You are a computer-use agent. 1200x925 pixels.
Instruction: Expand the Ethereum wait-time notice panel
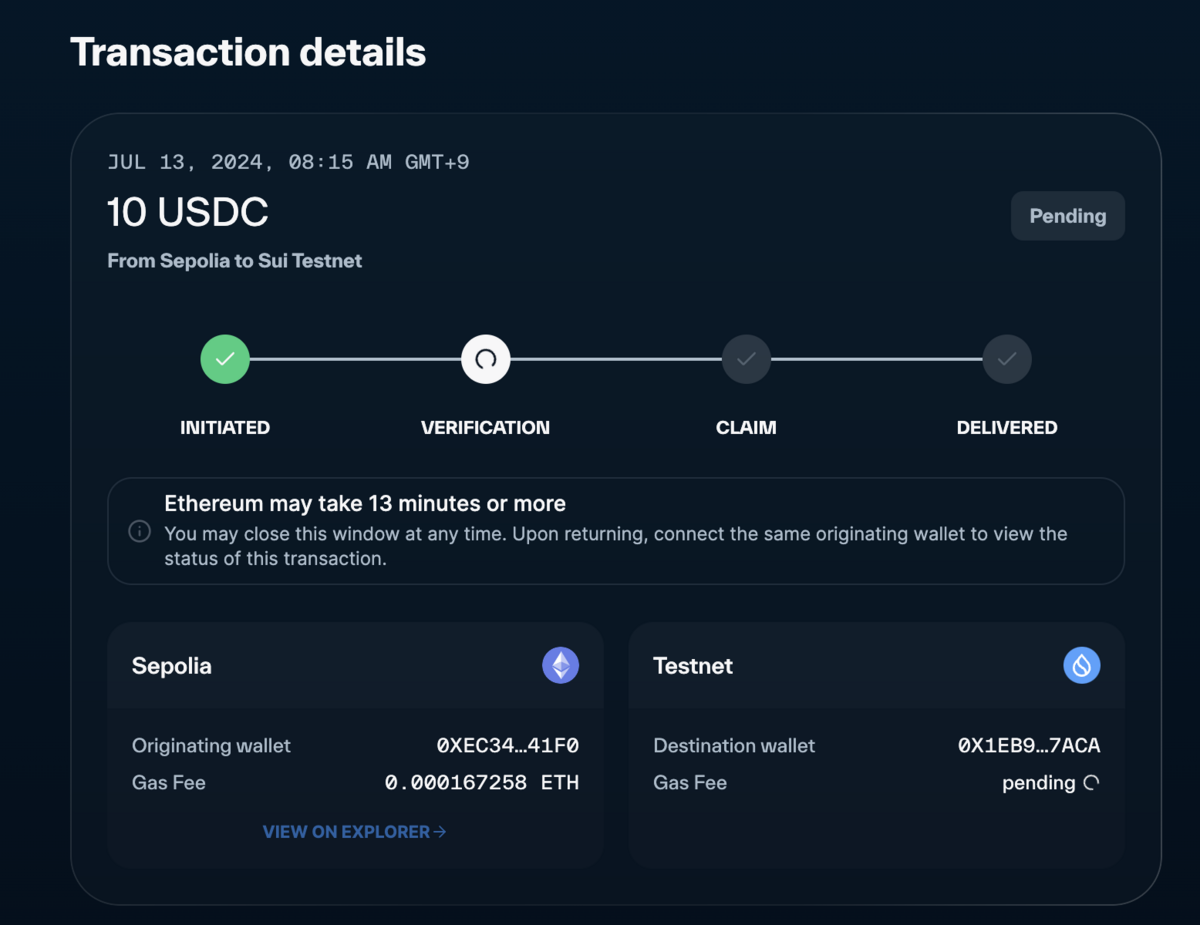pyautogui.click(x=615, y=531)
